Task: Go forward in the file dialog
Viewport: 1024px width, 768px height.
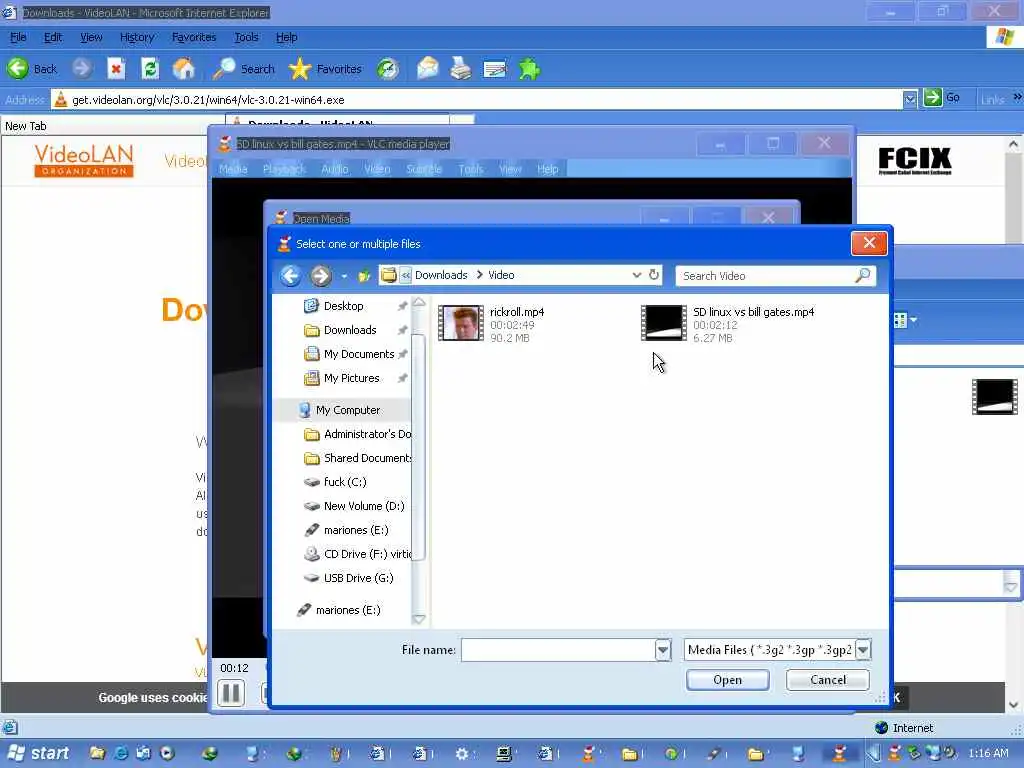Action: [321, 276]
